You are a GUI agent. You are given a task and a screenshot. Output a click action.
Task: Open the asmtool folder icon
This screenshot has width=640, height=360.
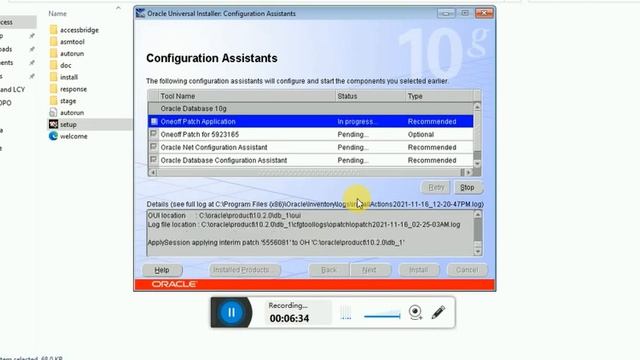[x=53, y=42]
